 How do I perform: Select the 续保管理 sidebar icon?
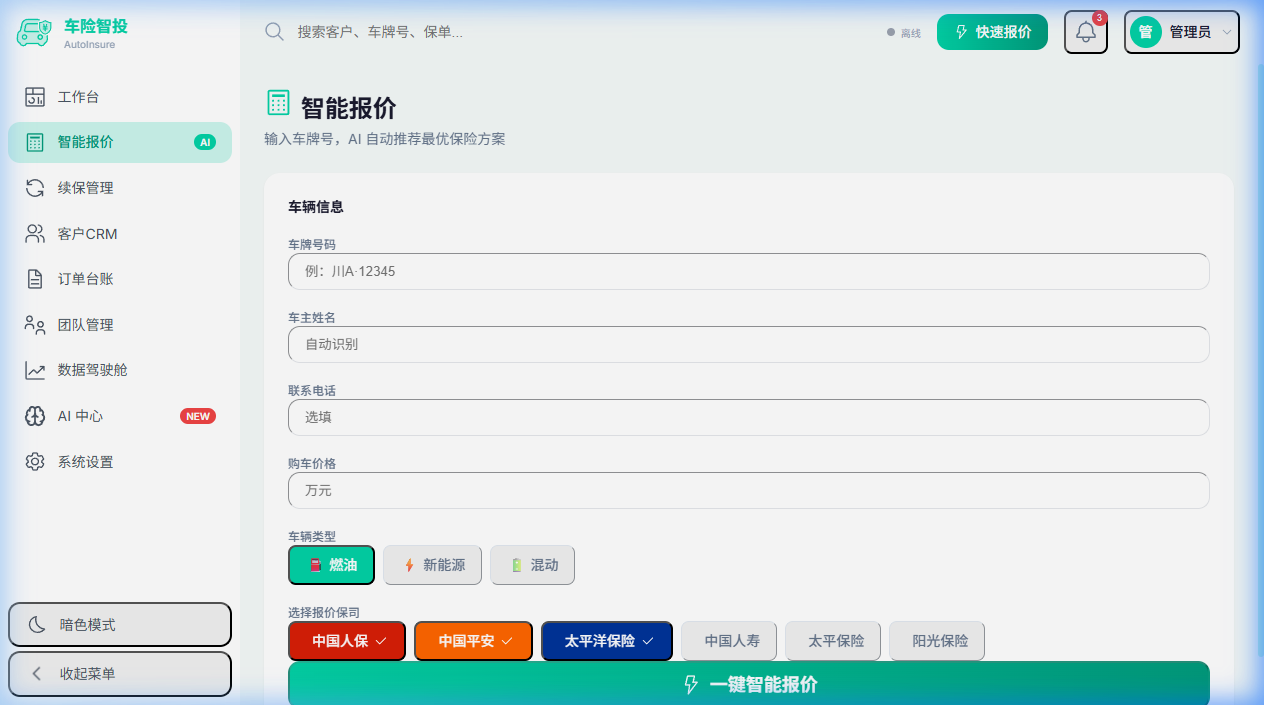click(87, 187)
